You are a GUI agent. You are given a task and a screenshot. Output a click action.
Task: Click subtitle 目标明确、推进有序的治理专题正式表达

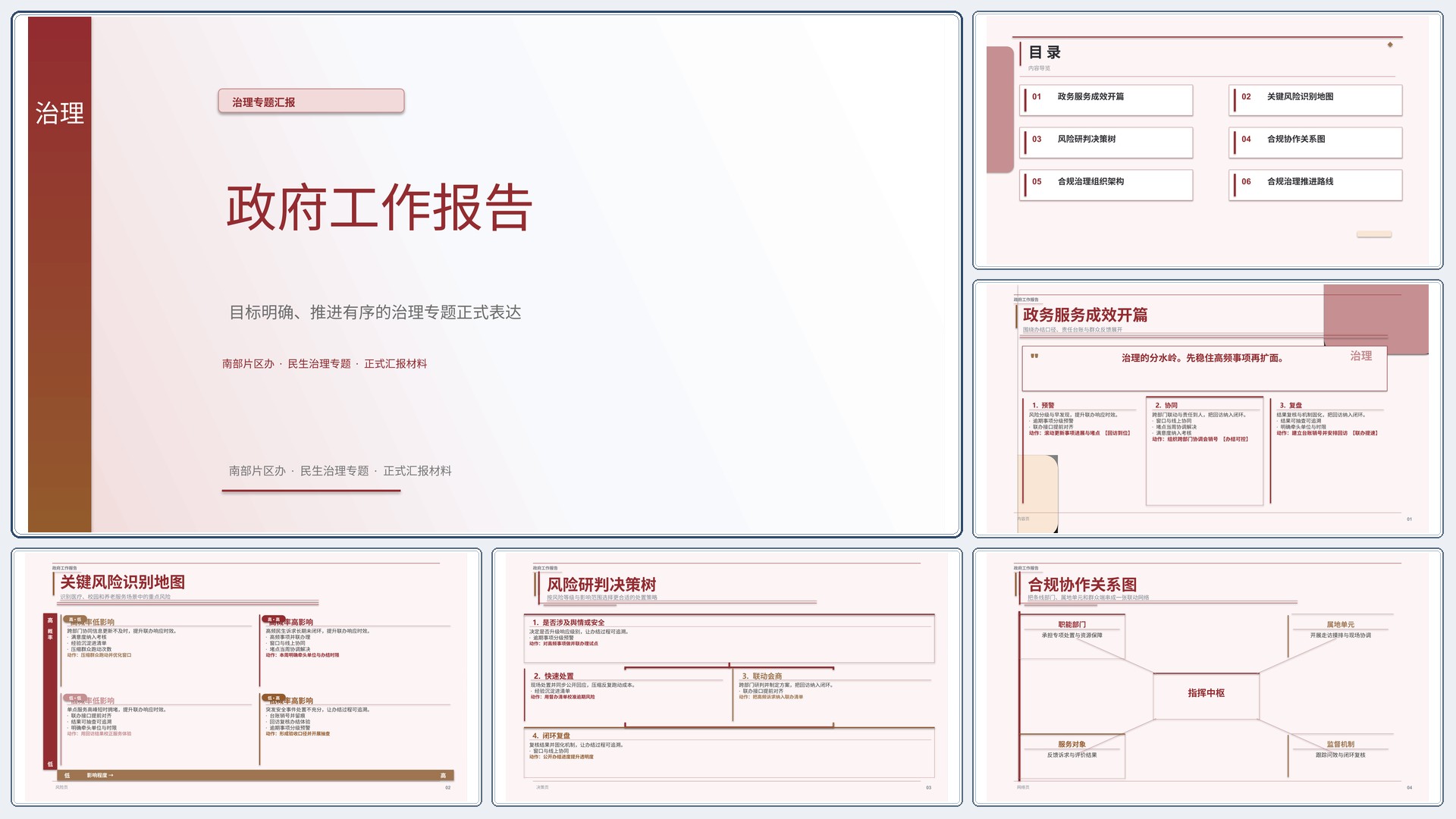[x=375, y=312]
